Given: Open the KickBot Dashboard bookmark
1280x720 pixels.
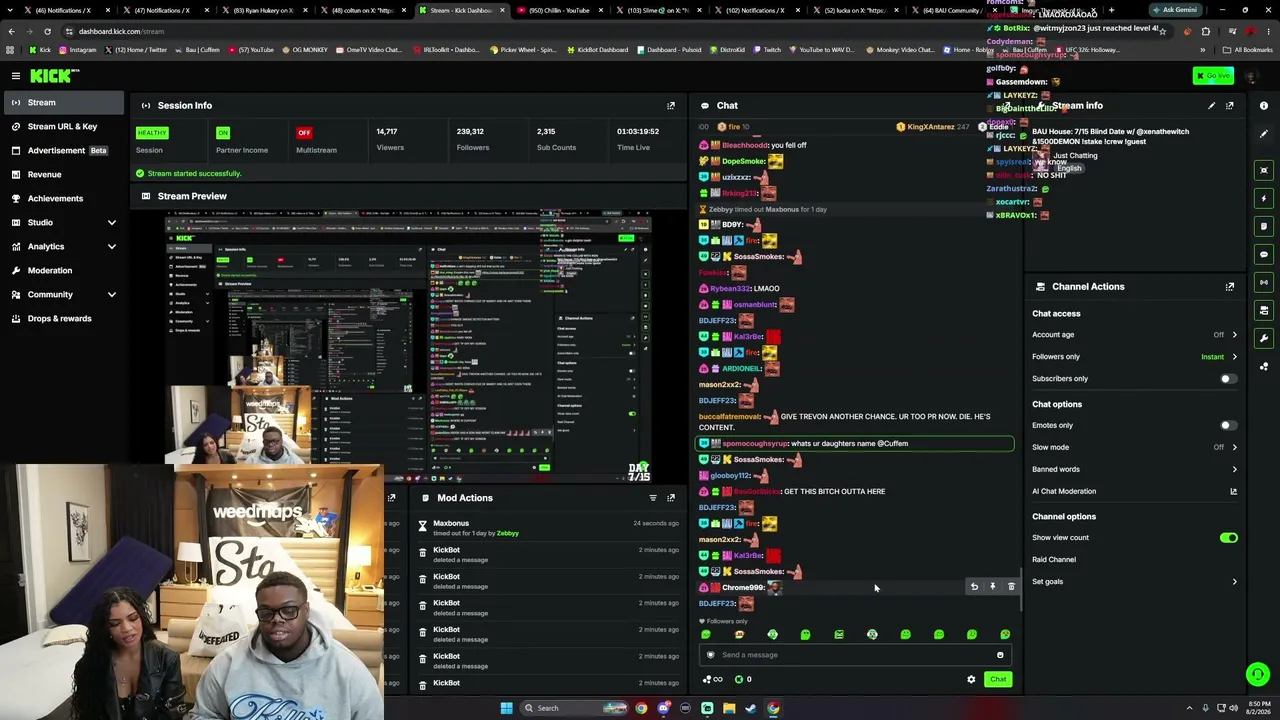Looking at the screenshot, I should click(600, 50).
